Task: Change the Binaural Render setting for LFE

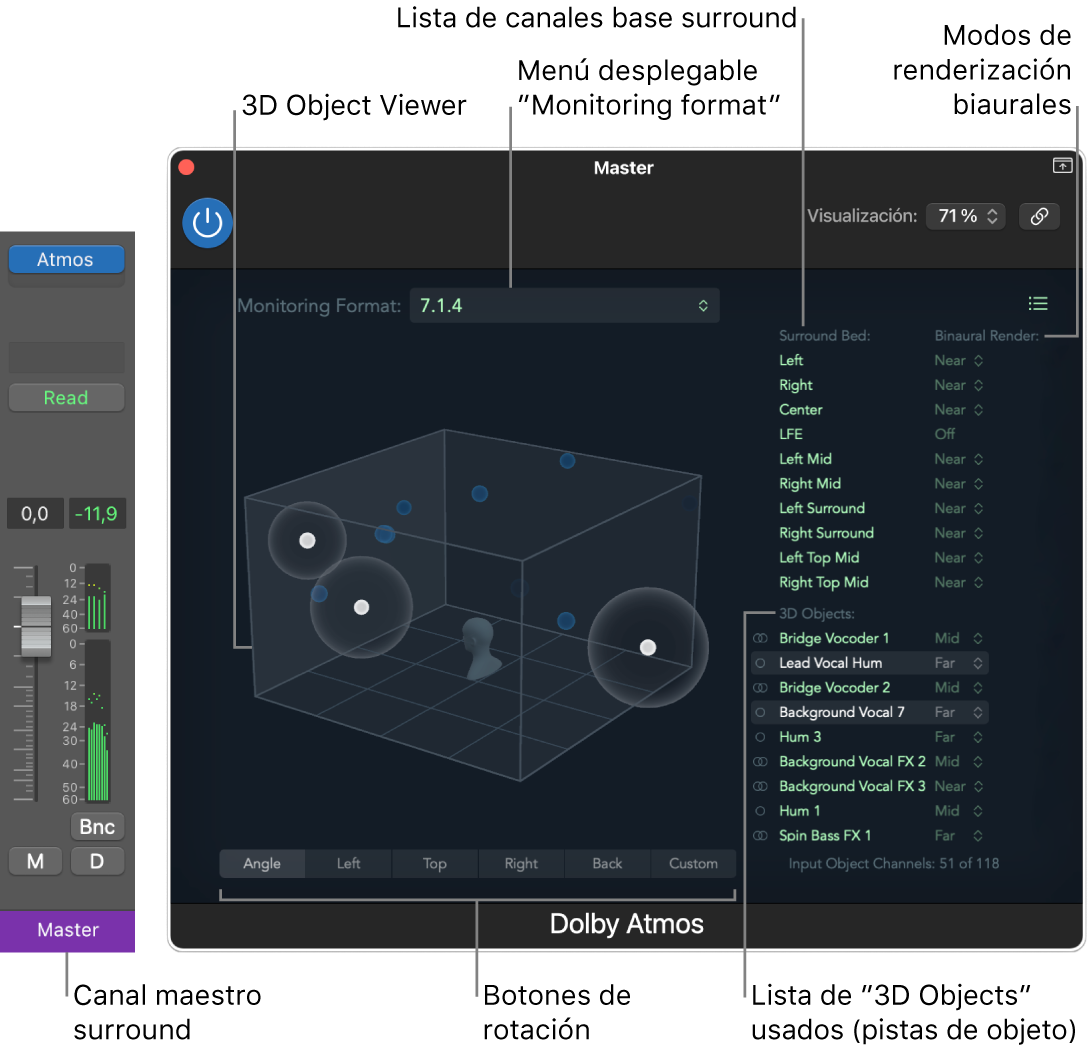Action: click(947, 434)
